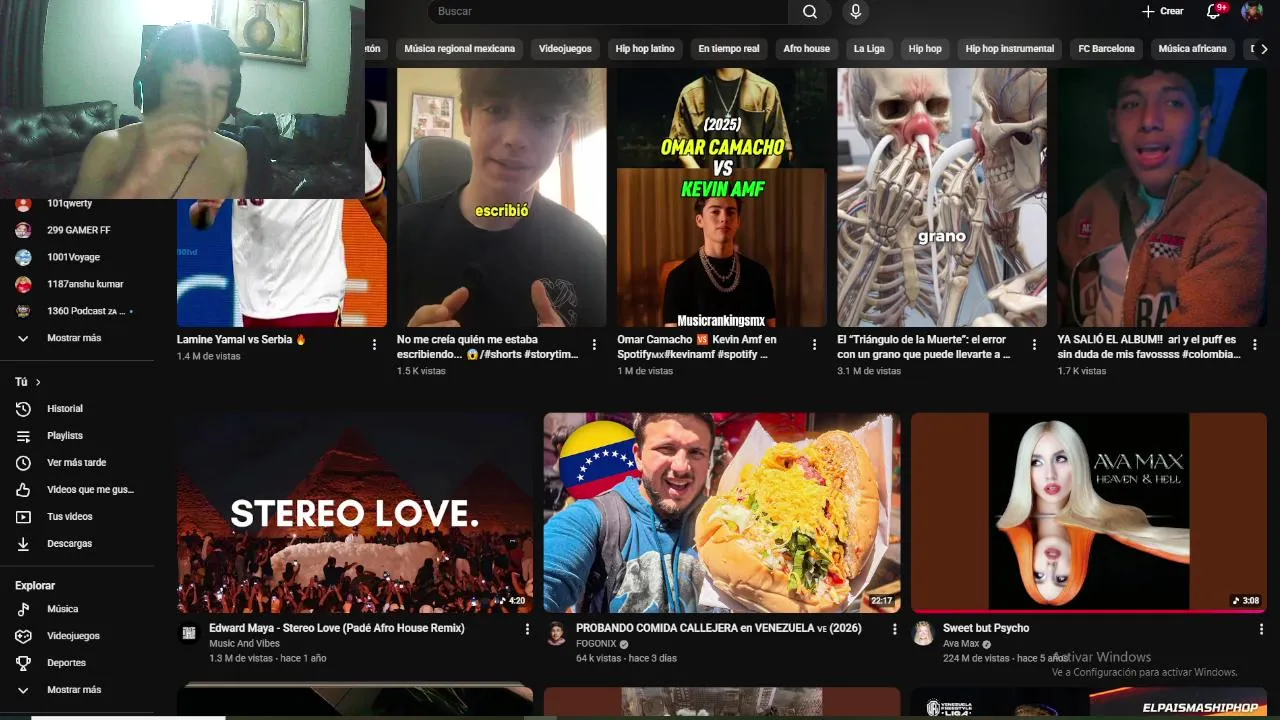Select the Música africana chip
Viewport: 1280px width, 720px height.
(x=1192, y=48)
